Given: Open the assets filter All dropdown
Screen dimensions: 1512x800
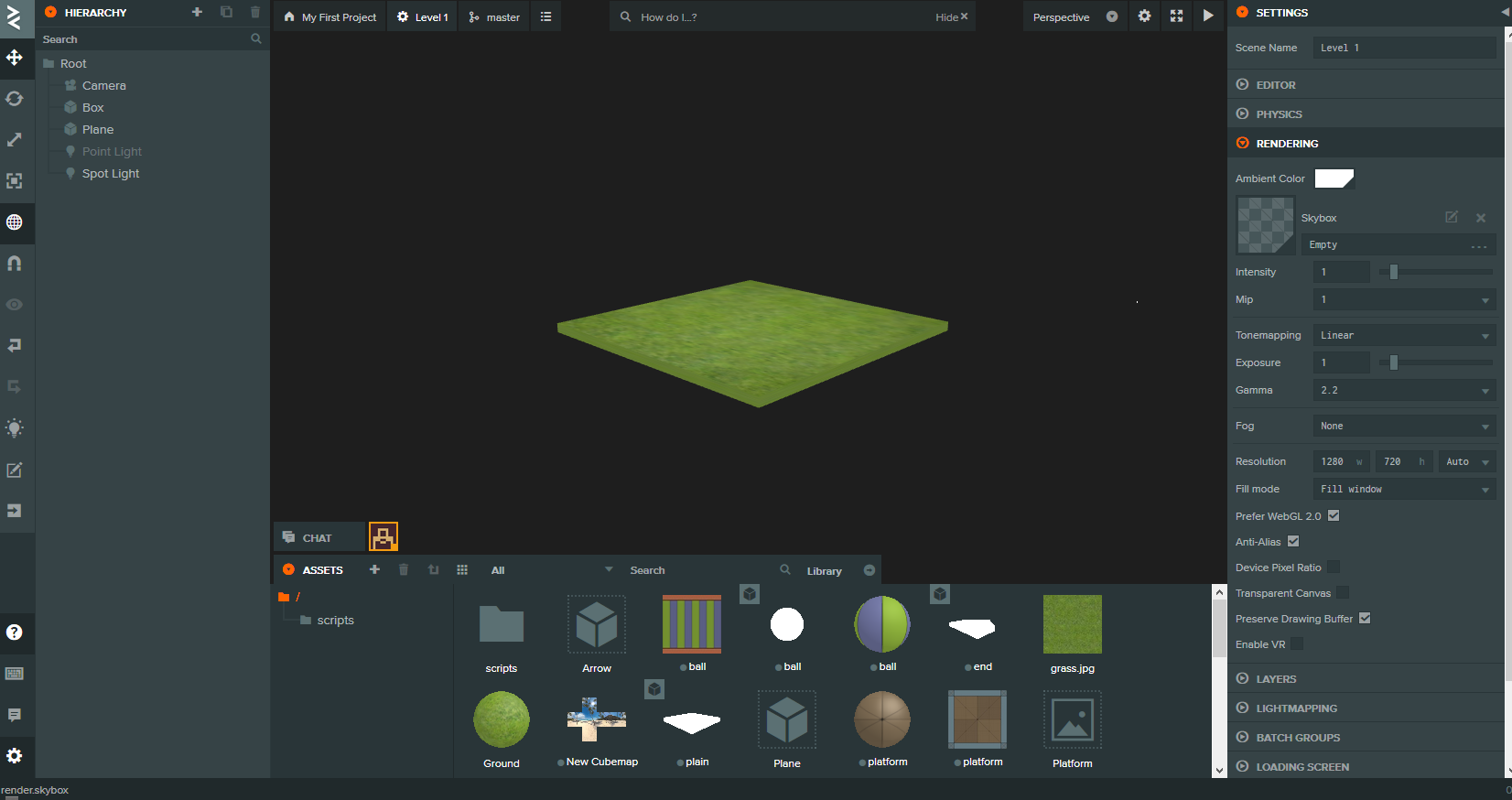Looking at the screenshot, I should tap(551, 569).
